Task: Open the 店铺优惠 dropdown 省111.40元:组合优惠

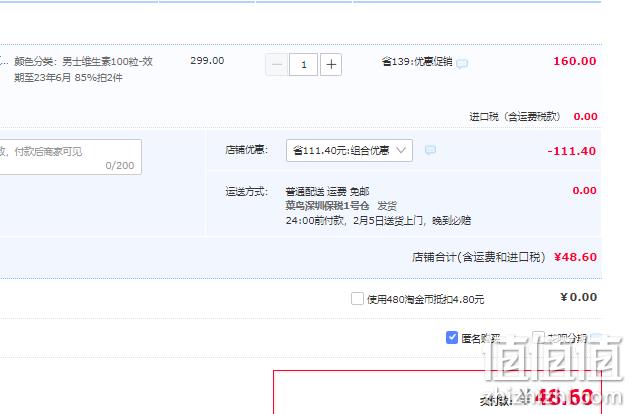Action: [x=349, y=150]
